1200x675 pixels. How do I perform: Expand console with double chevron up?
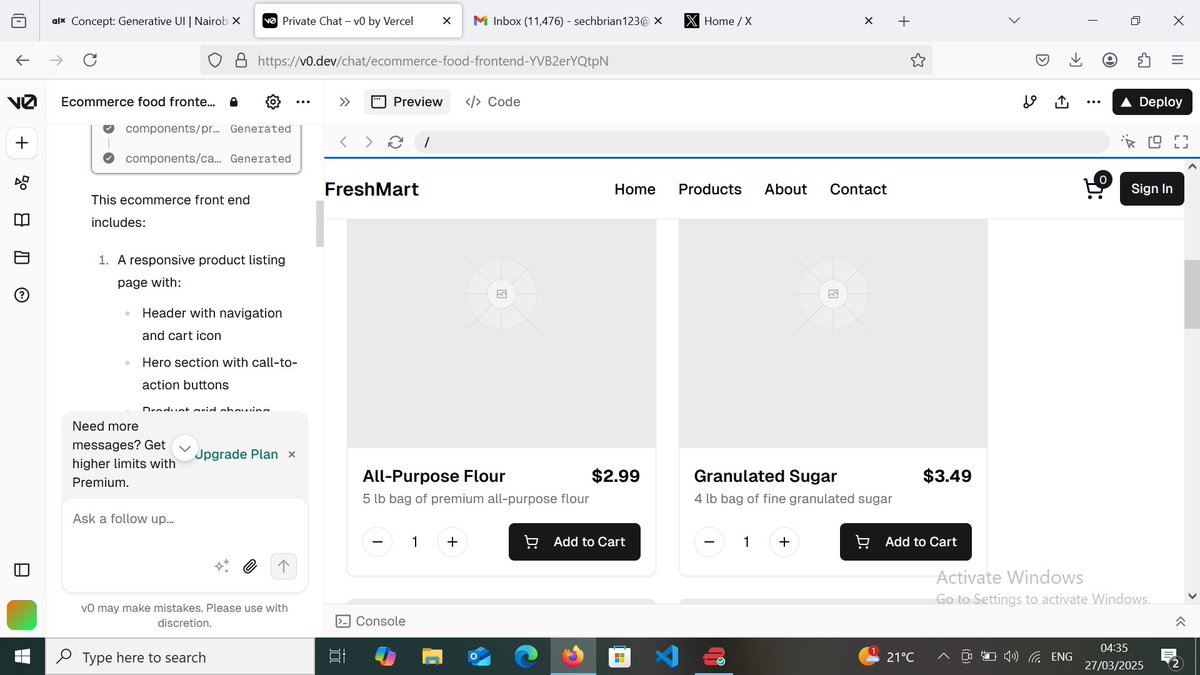pyautogui.click(x=1180, y=621)
